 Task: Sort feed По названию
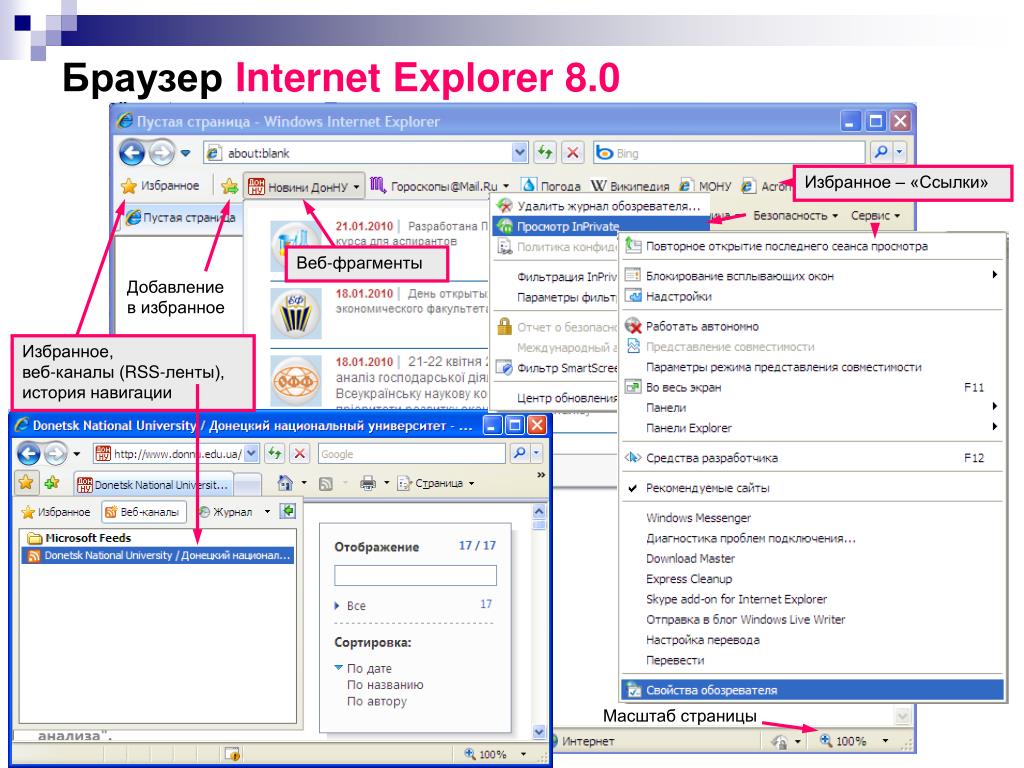(385, 684)
